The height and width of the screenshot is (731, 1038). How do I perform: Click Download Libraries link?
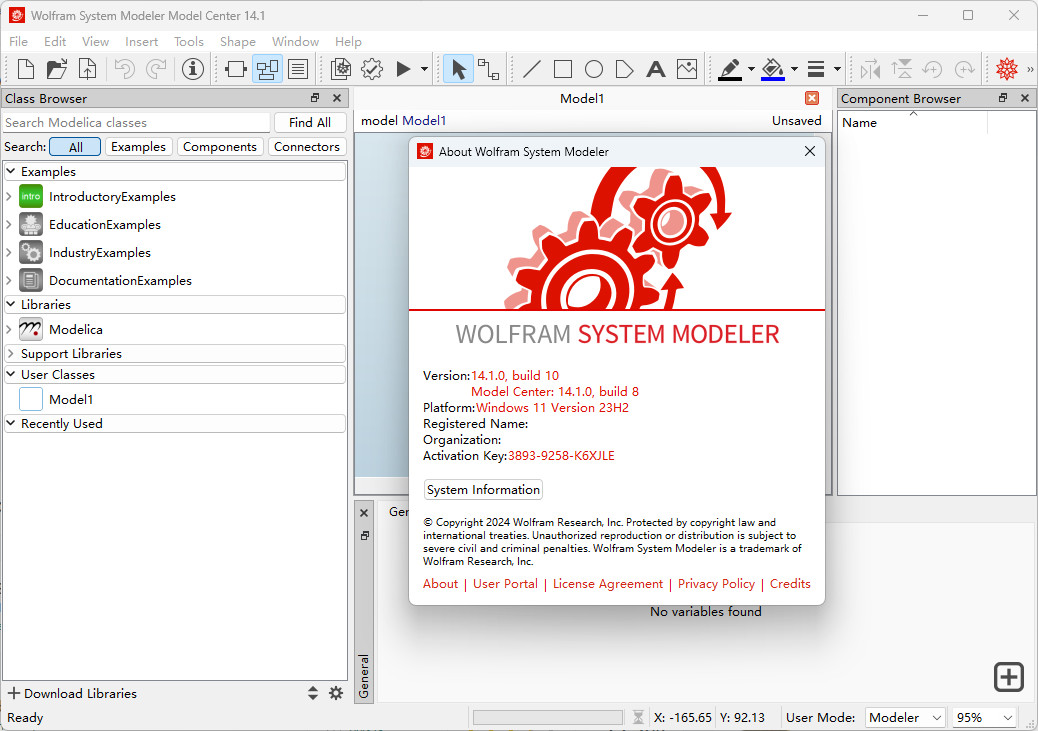pos(72,693)
